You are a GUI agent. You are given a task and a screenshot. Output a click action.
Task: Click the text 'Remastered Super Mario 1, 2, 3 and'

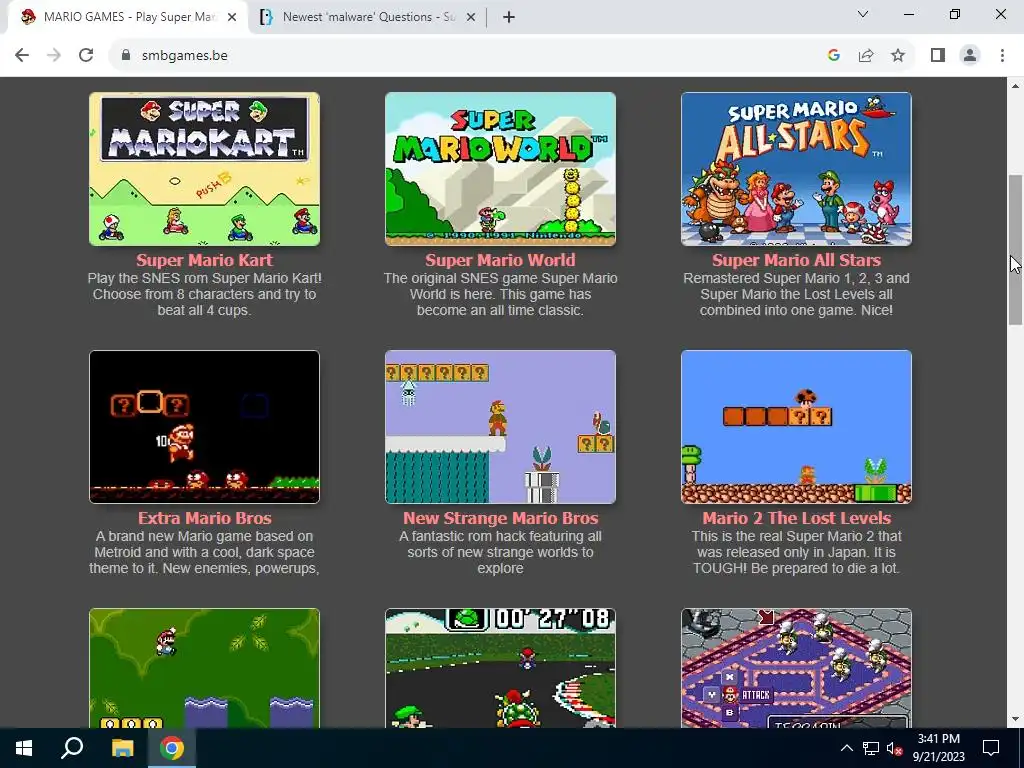796,278
